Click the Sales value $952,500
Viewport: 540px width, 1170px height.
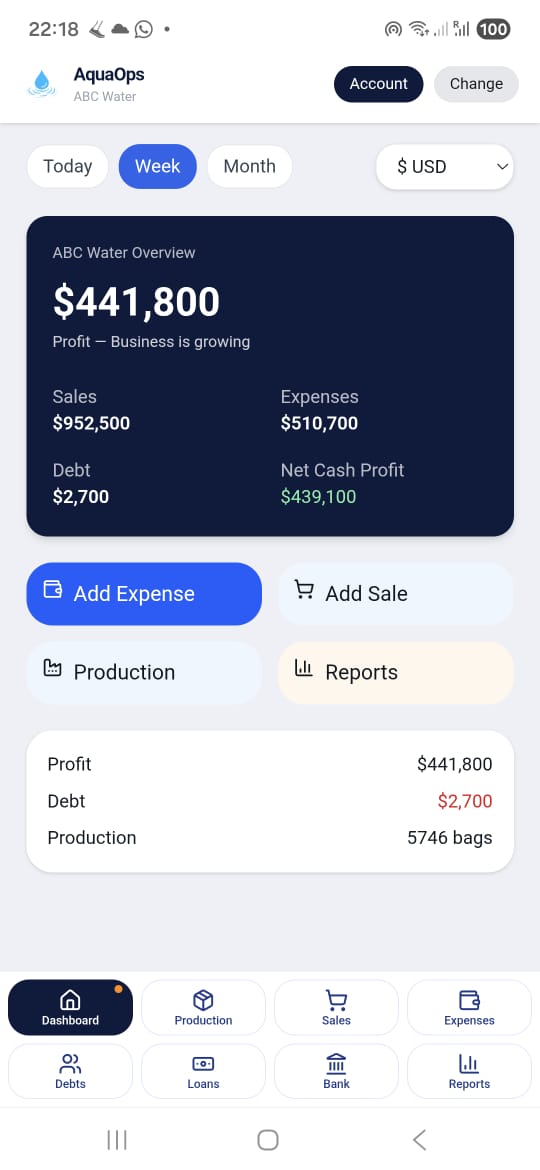pyautogui.click(x=91, y=424)
